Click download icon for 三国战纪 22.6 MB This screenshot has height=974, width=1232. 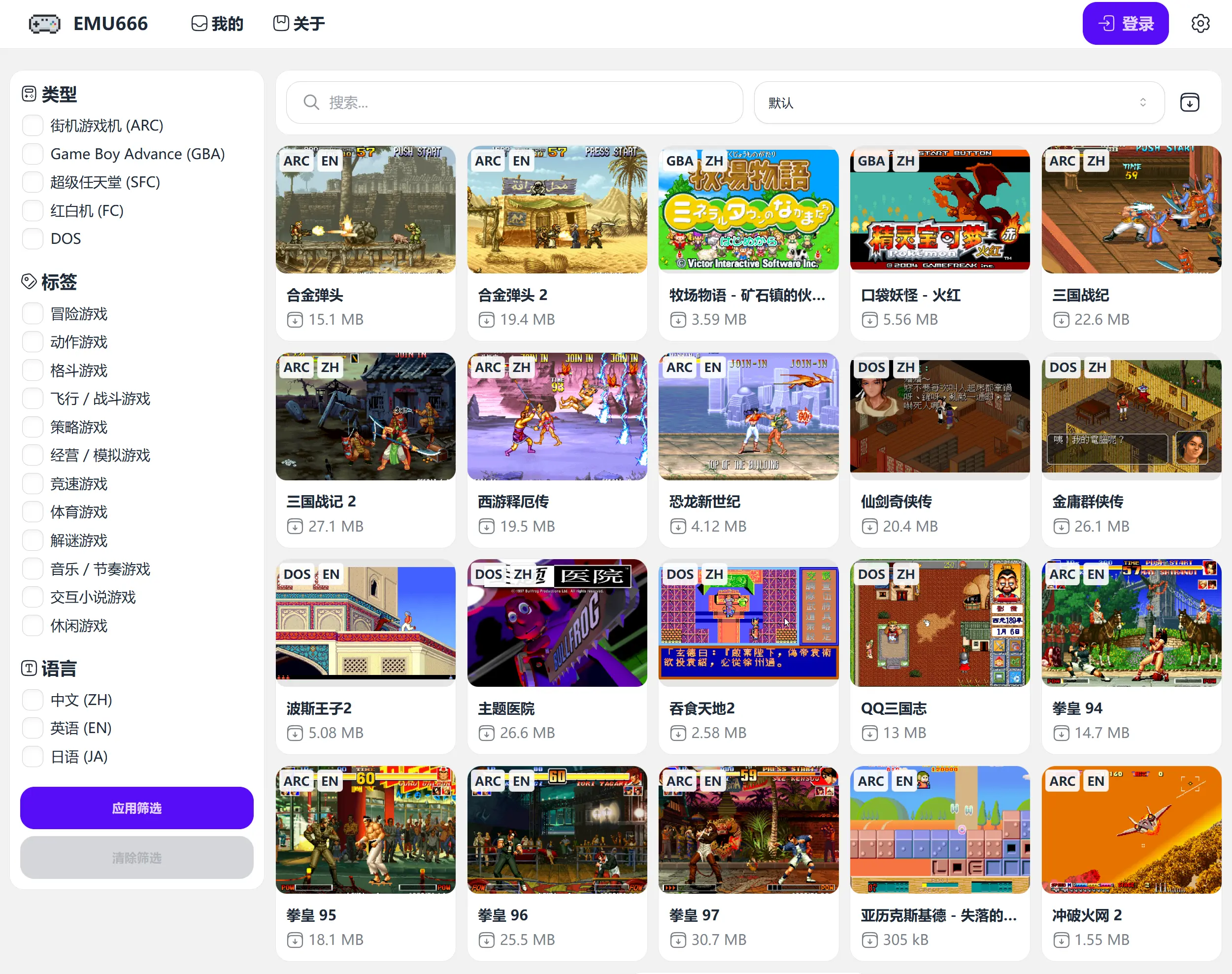point(1061,320)
